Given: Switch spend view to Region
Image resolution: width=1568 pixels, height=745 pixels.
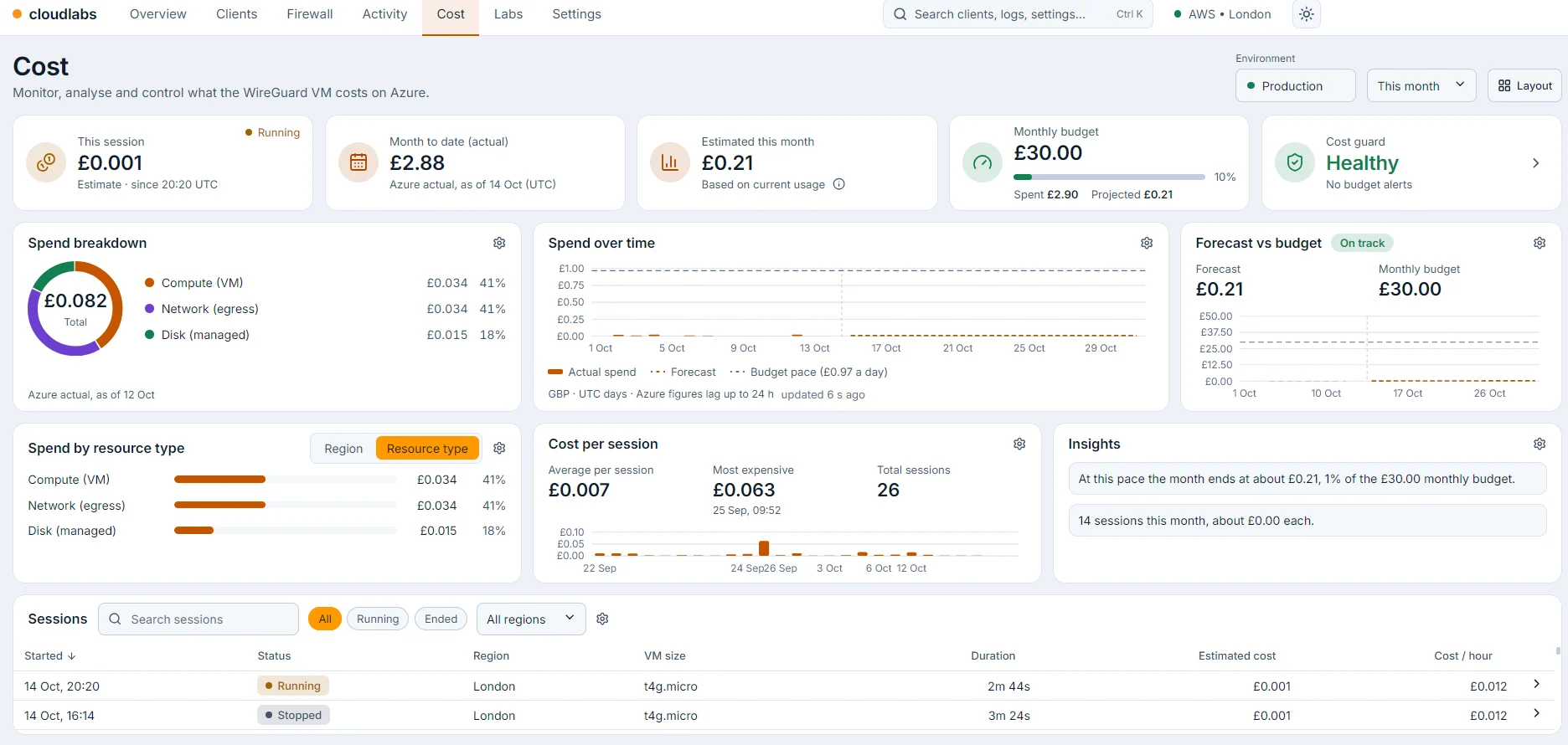Looking at the screenshot, I should (x=343, y=449).
